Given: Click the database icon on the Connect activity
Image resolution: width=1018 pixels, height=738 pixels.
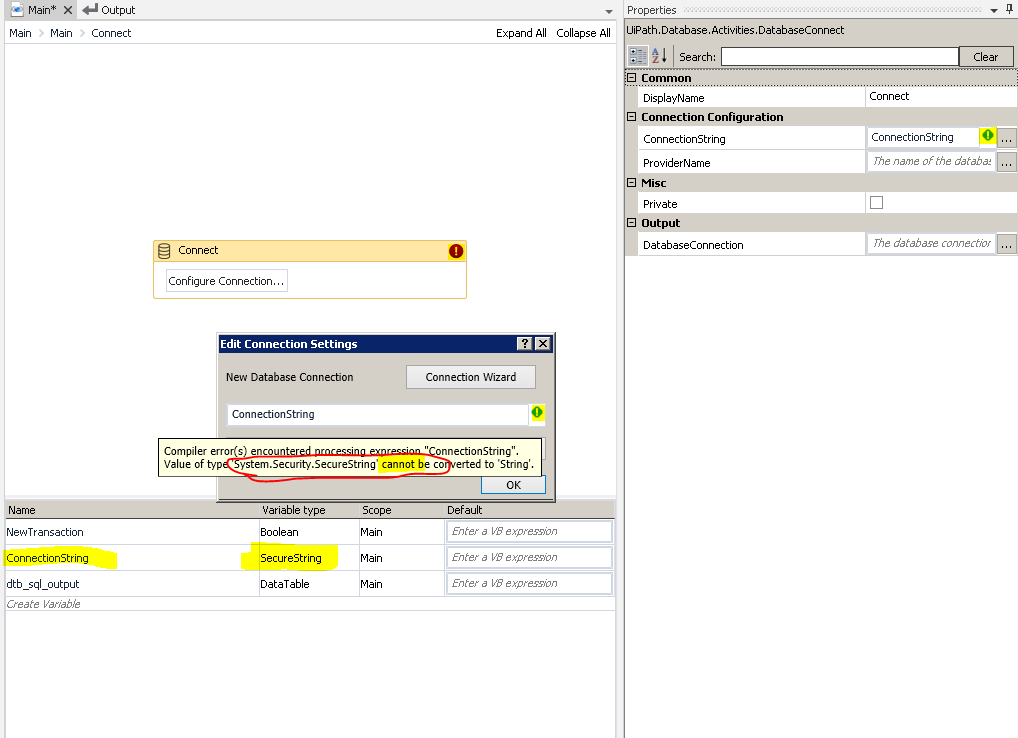Looking at the screenshot, I should pos(163,250).
